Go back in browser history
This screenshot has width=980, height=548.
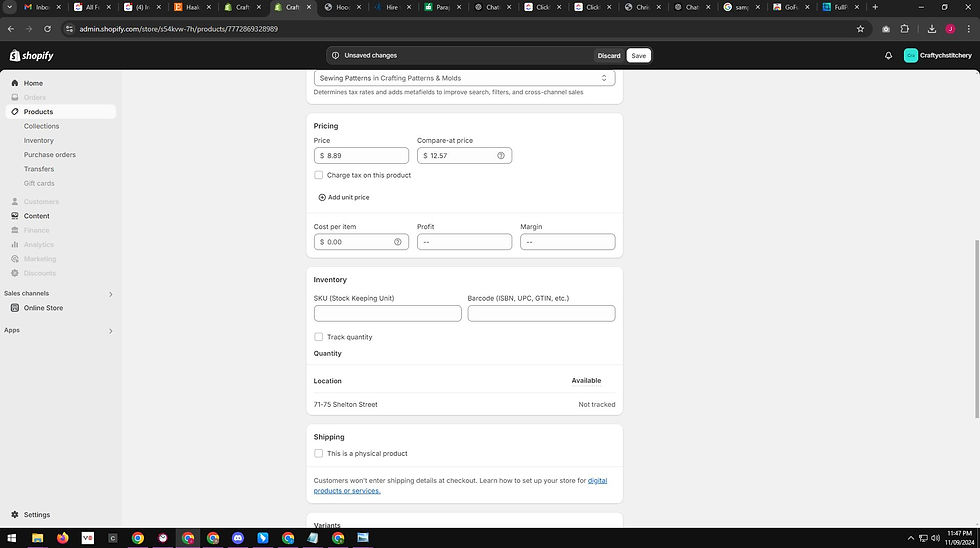pos(11,29)
